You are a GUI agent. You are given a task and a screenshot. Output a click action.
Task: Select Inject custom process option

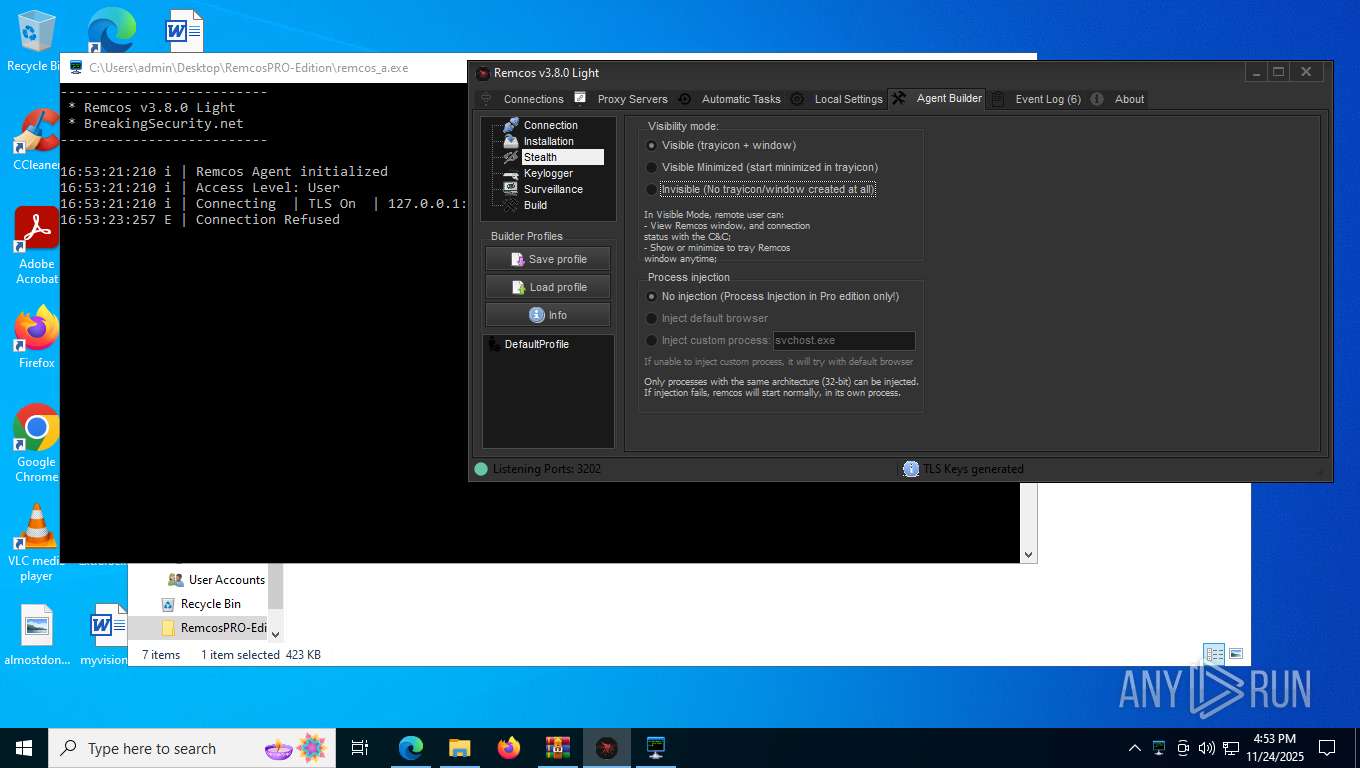[x=708, y=340]
